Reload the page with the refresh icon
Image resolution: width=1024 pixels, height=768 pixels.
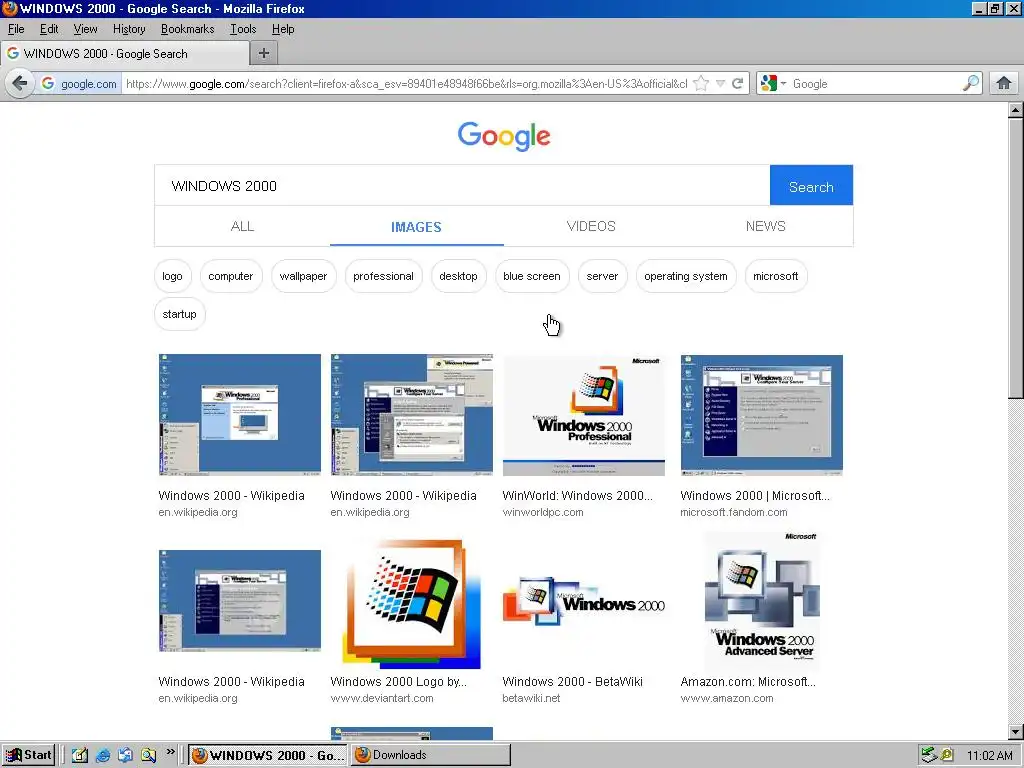[x=738, y=84]
